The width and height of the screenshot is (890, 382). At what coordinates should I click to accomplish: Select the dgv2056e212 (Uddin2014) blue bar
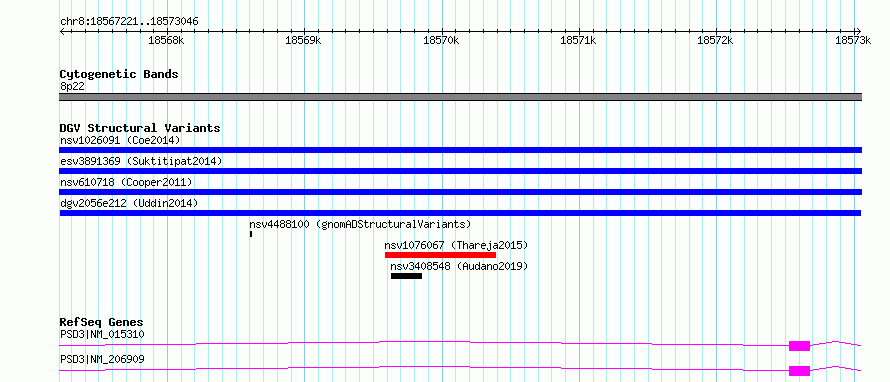point(460,213)
